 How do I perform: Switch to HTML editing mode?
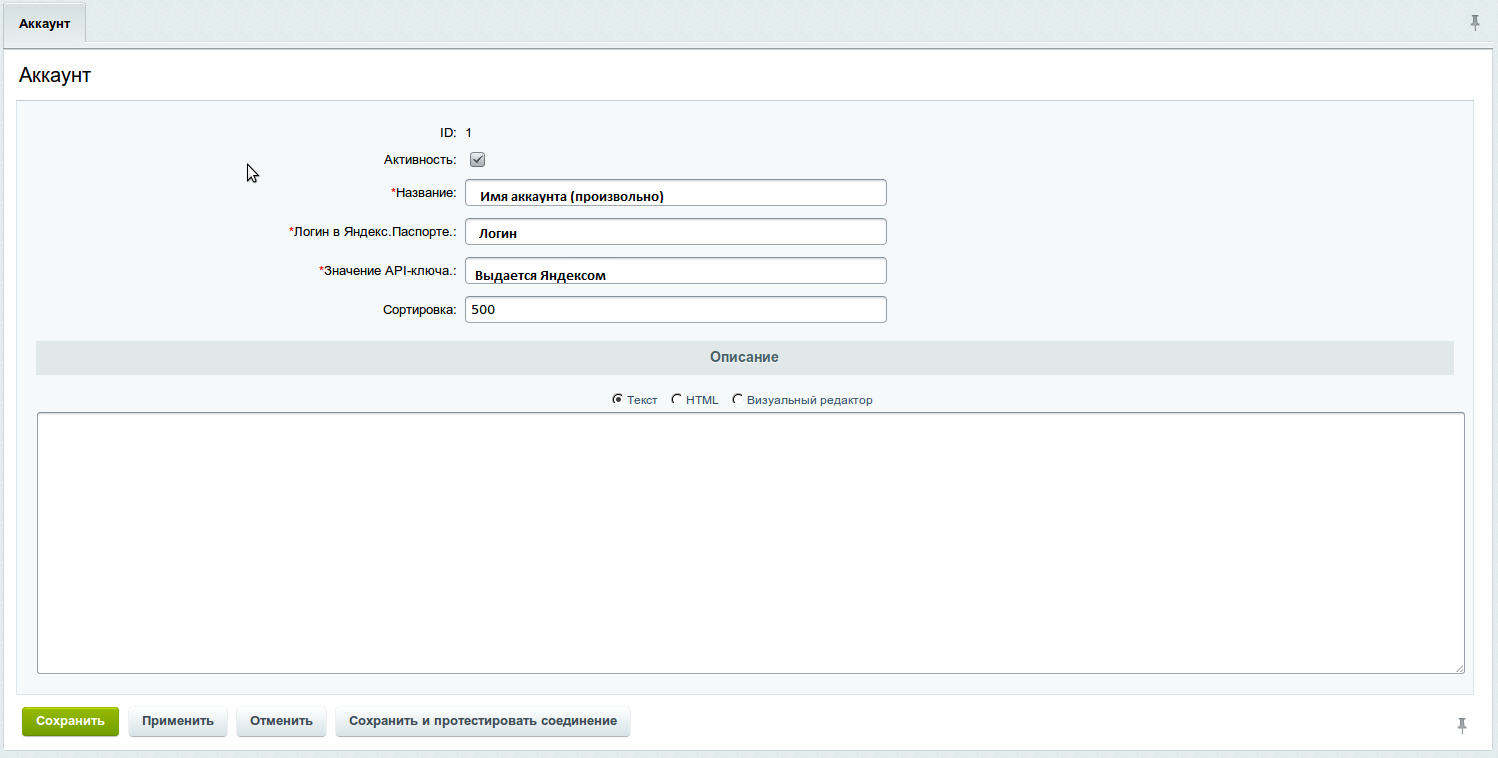[x=676, y=398]
